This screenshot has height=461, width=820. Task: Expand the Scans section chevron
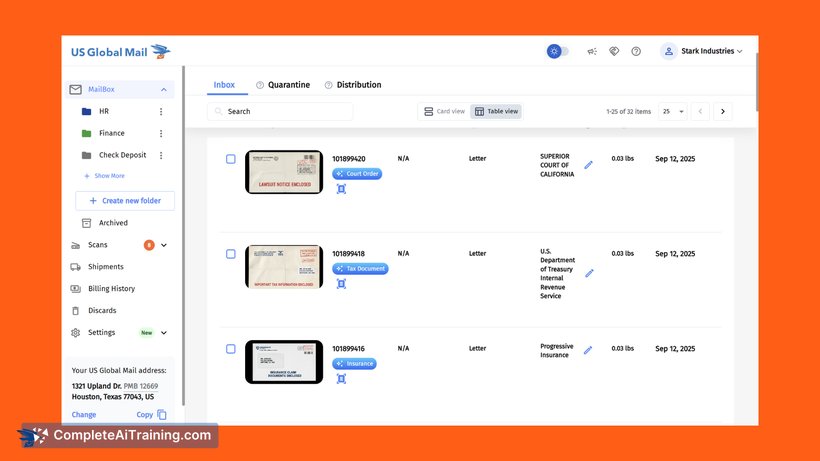click(x=164, y=245)
